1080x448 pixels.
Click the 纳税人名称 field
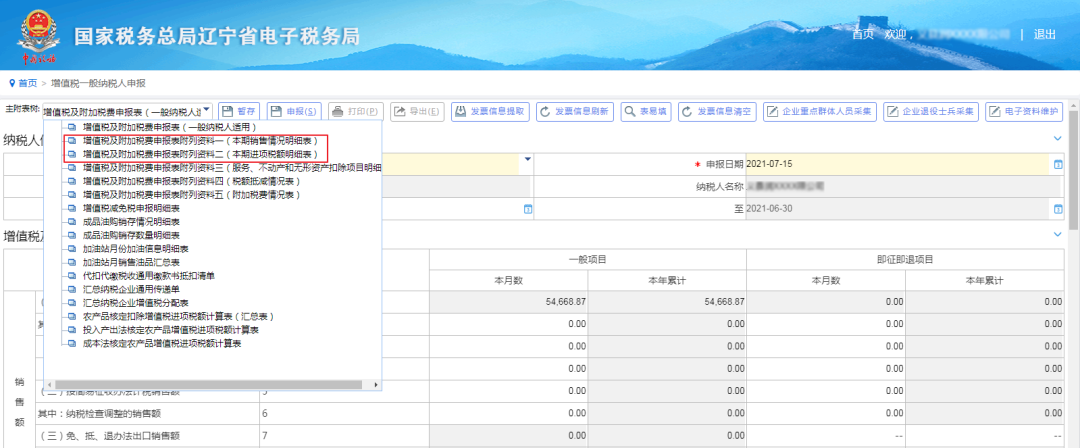point(902,187)
